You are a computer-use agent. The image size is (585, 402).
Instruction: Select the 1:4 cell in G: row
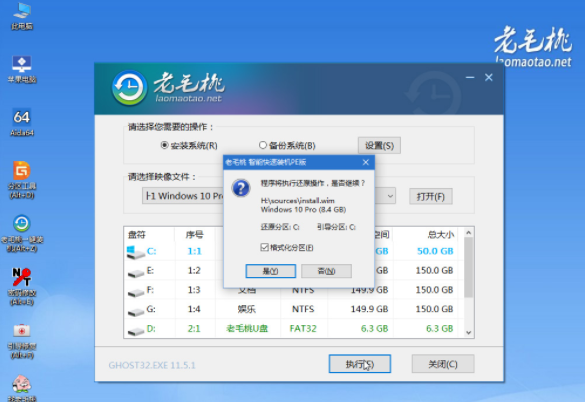tap(194, 309)
